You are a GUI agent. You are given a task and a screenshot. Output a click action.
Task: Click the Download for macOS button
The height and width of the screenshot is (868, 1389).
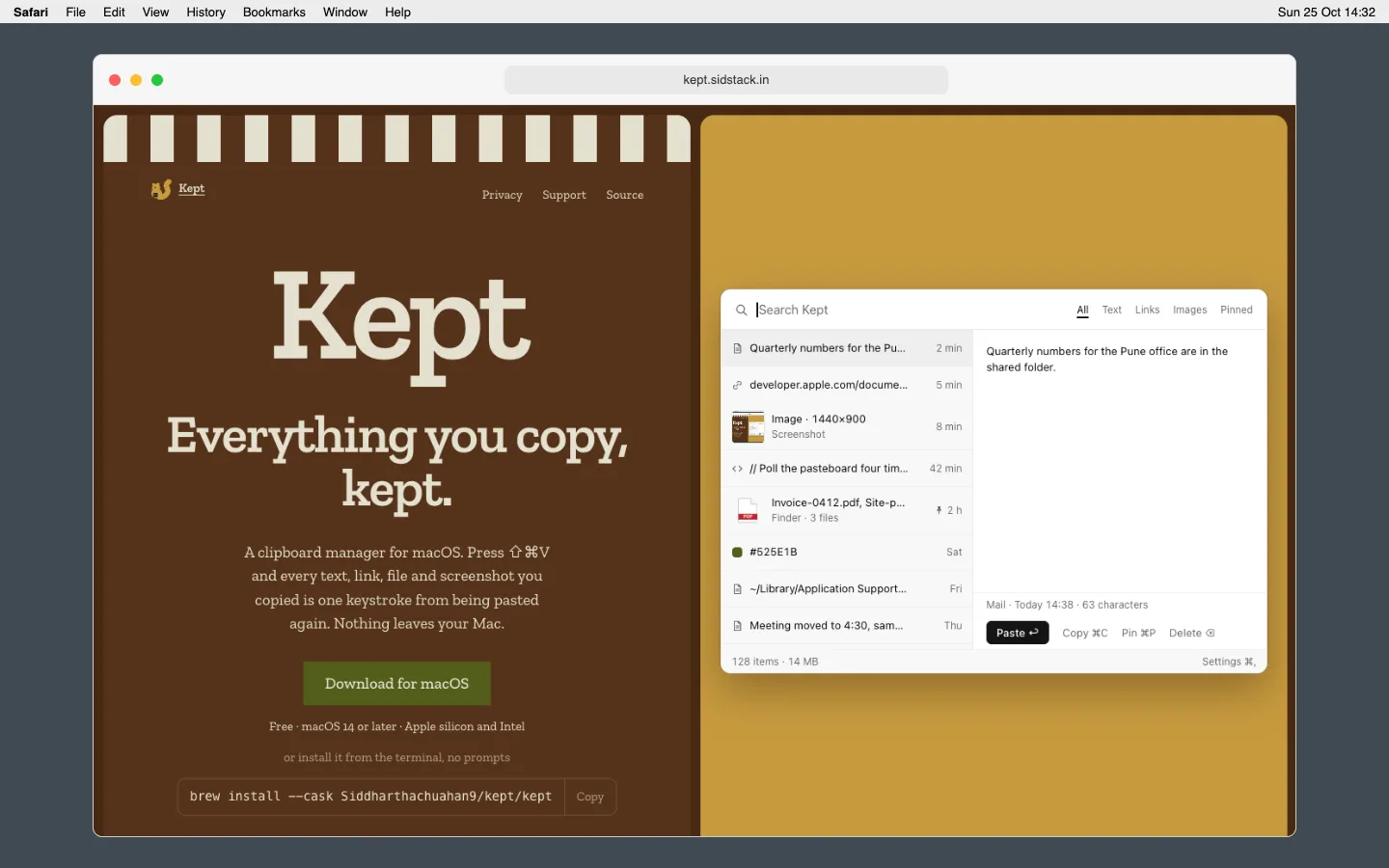pyautogui.click(x=396, y=684)
